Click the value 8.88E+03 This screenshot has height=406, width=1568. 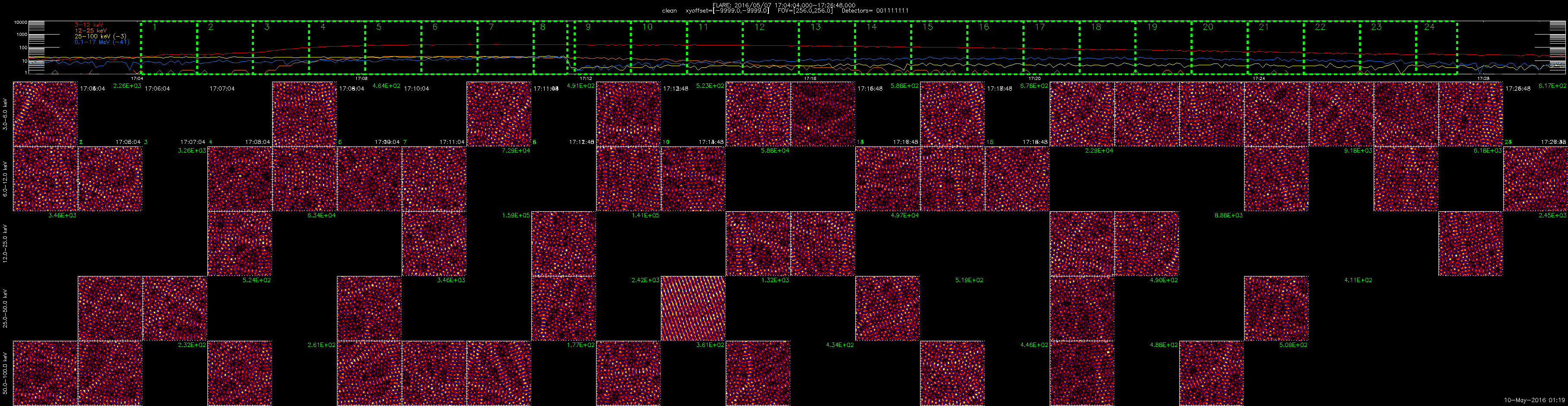coord(1228,215)
